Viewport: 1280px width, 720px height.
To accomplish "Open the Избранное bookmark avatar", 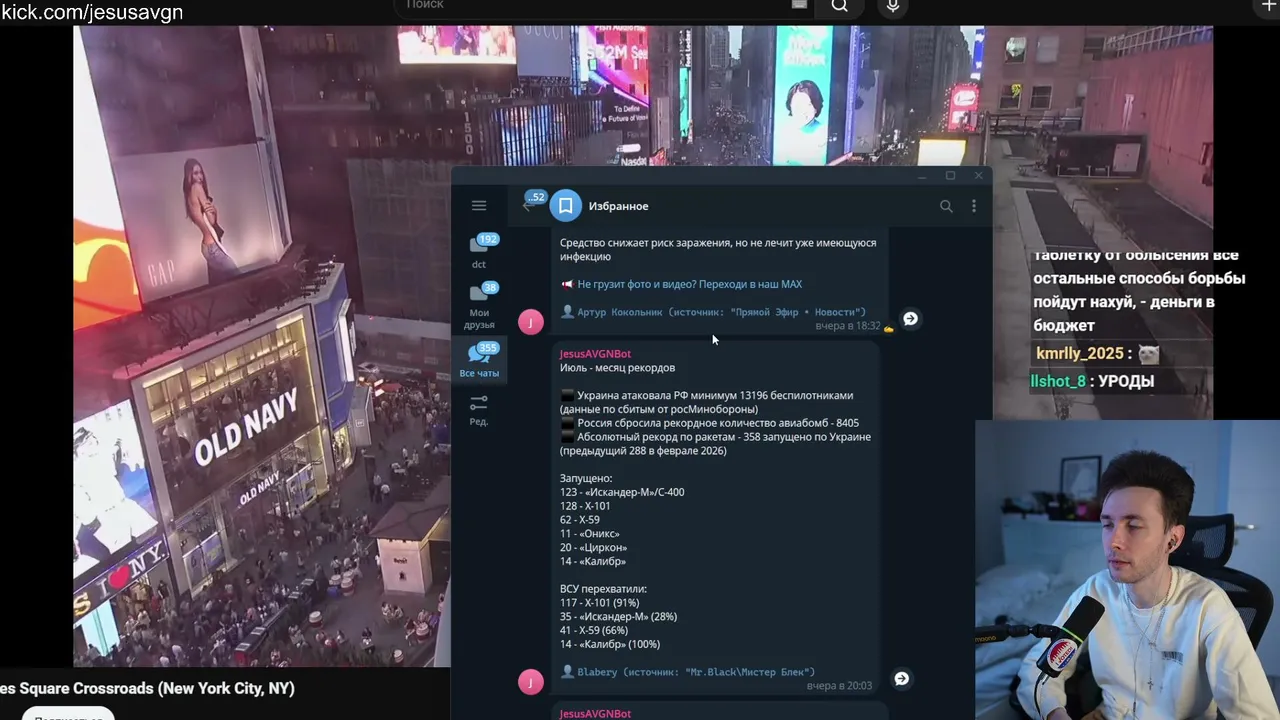I will click(565, 206).
